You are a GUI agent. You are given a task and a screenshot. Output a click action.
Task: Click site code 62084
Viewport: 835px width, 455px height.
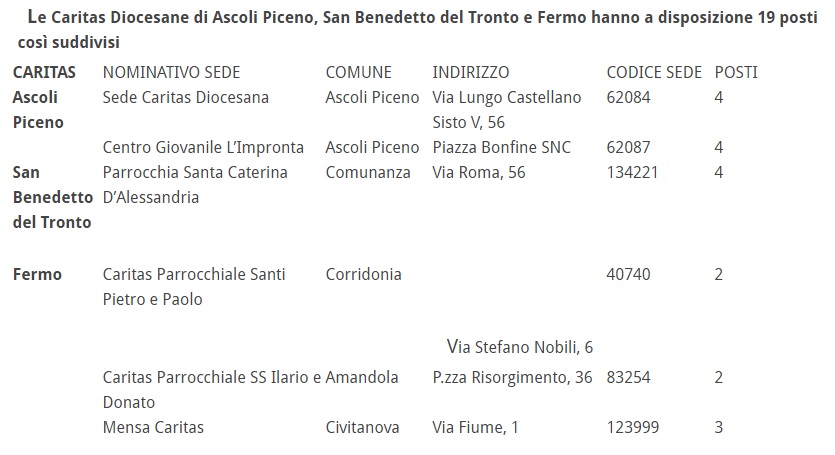click(x=628, y=98)
